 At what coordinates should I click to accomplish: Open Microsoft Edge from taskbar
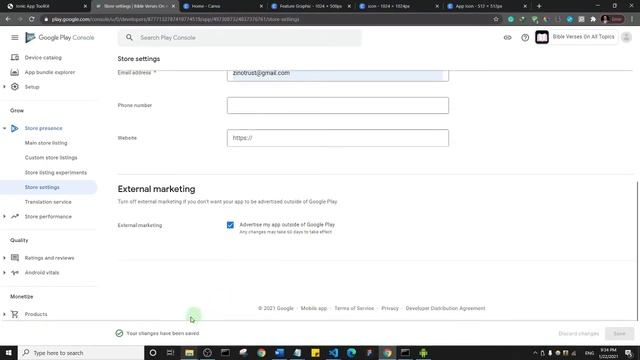[351, 353]
